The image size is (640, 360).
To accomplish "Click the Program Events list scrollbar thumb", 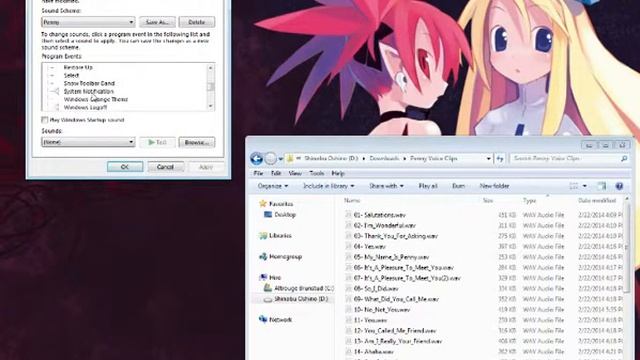I will point(211,87).
